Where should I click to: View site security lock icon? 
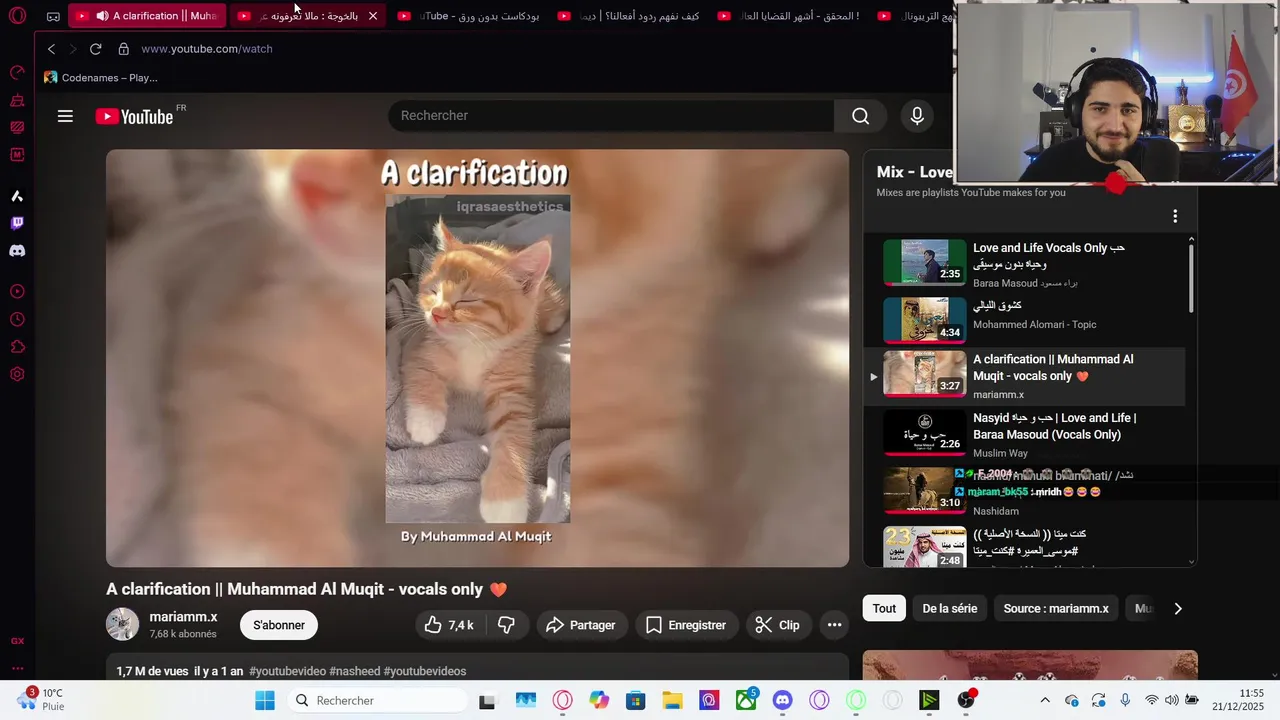tap(123, 49)
